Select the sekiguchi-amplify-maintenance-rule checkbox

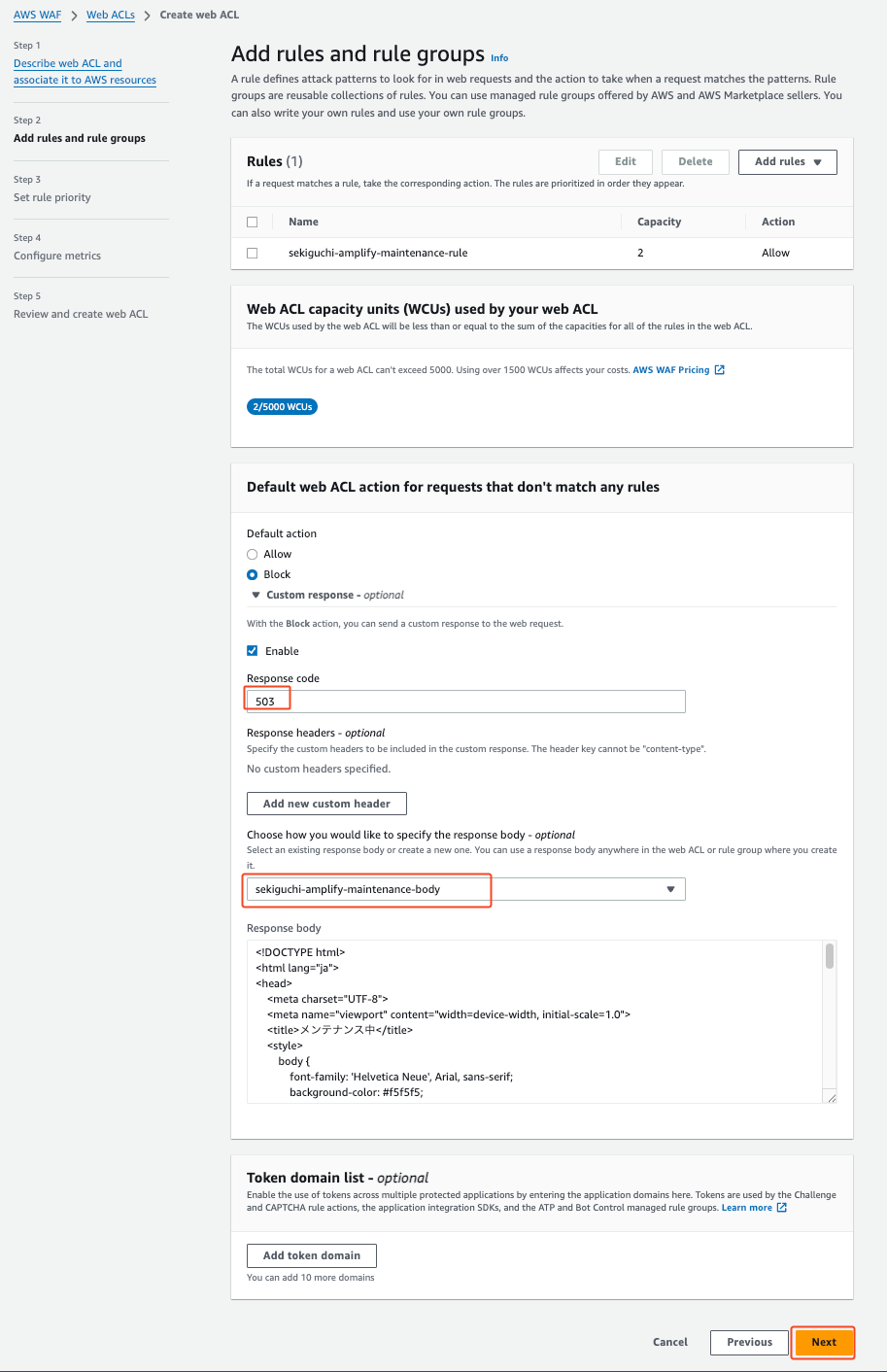pos(253,253)
